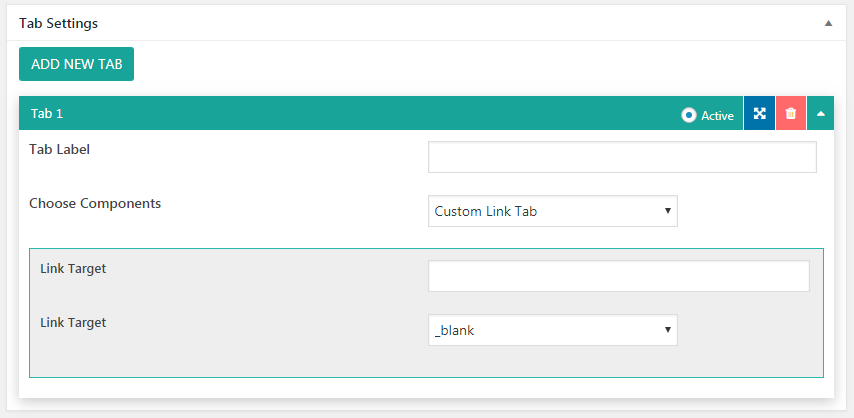The height and width of the screenshot is (418, 854).
Task: Click the Tab 1 header title
Action: click(x=47, y=114)
